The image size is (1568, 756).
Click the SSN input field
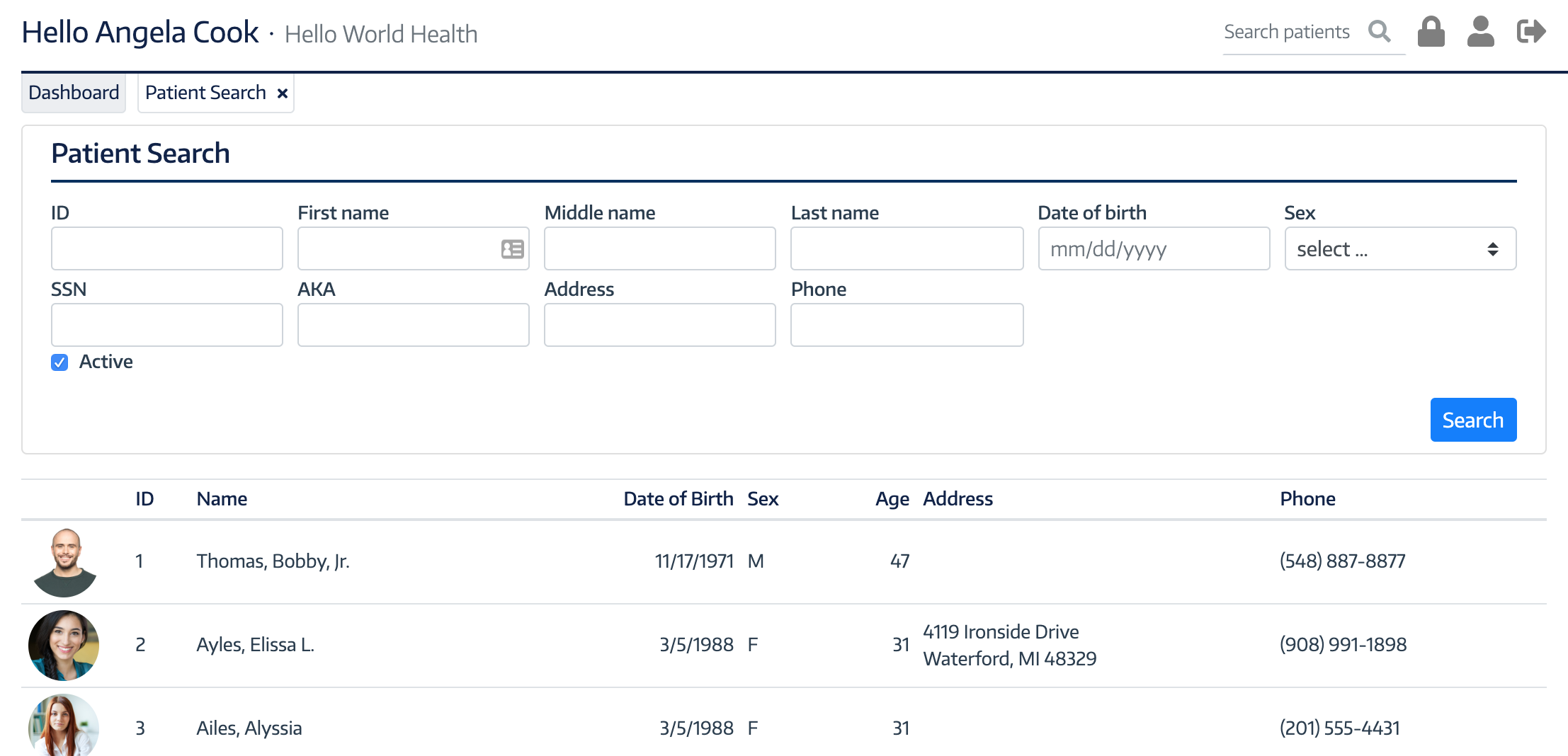166,325
